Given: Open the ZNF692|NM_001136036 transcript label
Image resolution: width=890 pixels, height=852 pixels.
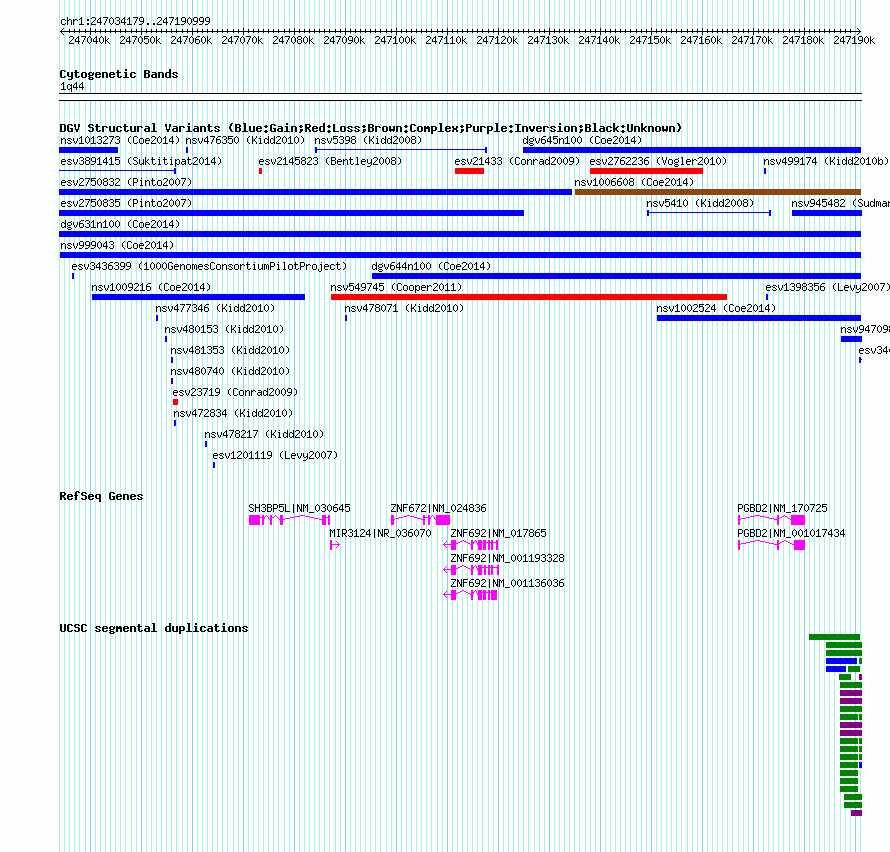Looking at the screenshot, I should coord(507,583).
